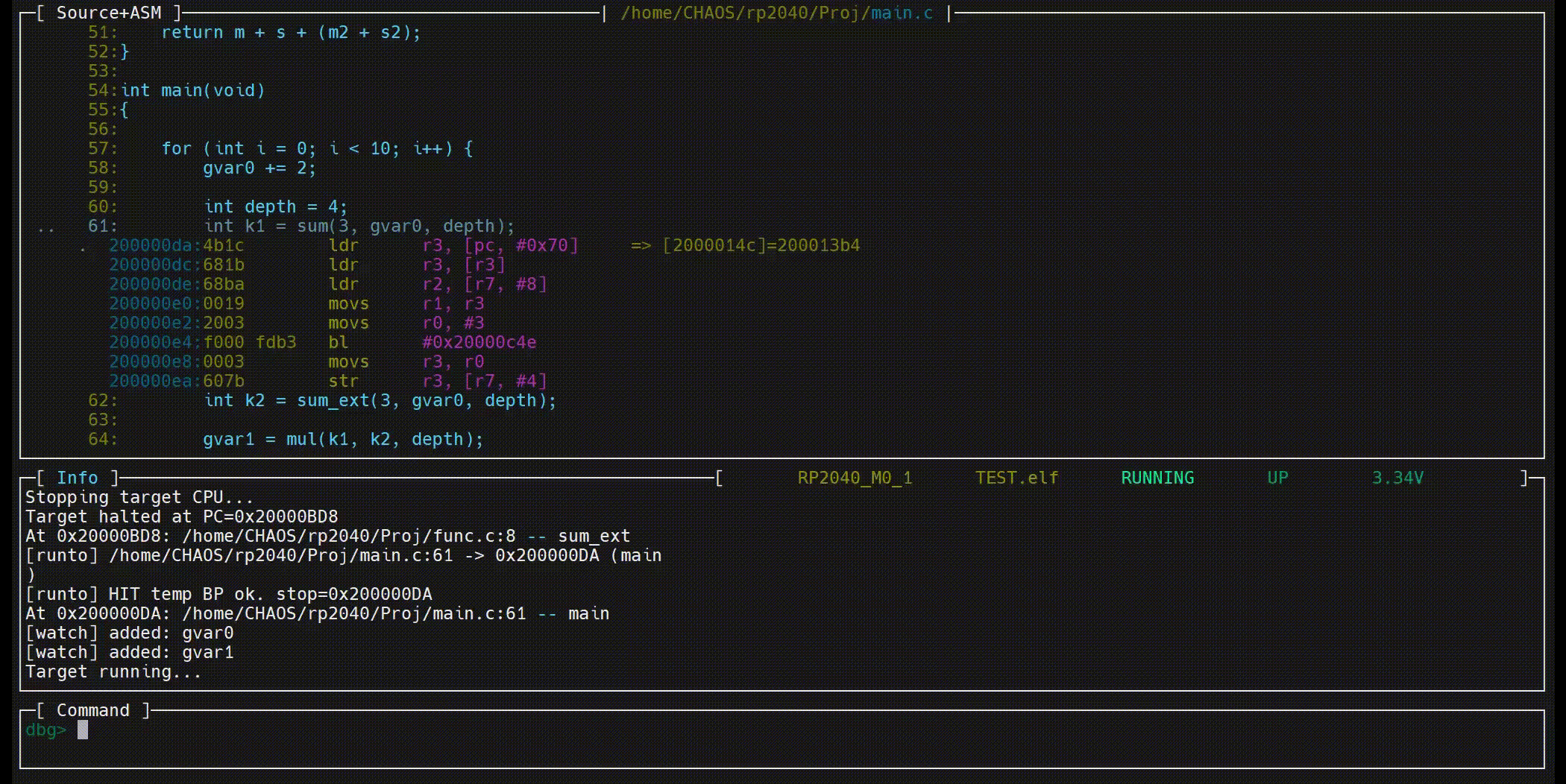Click the resolved memory value [2000014c]=200013b4
The width and height of the screenshot is (1566, 784).
(x=761, y=245)
